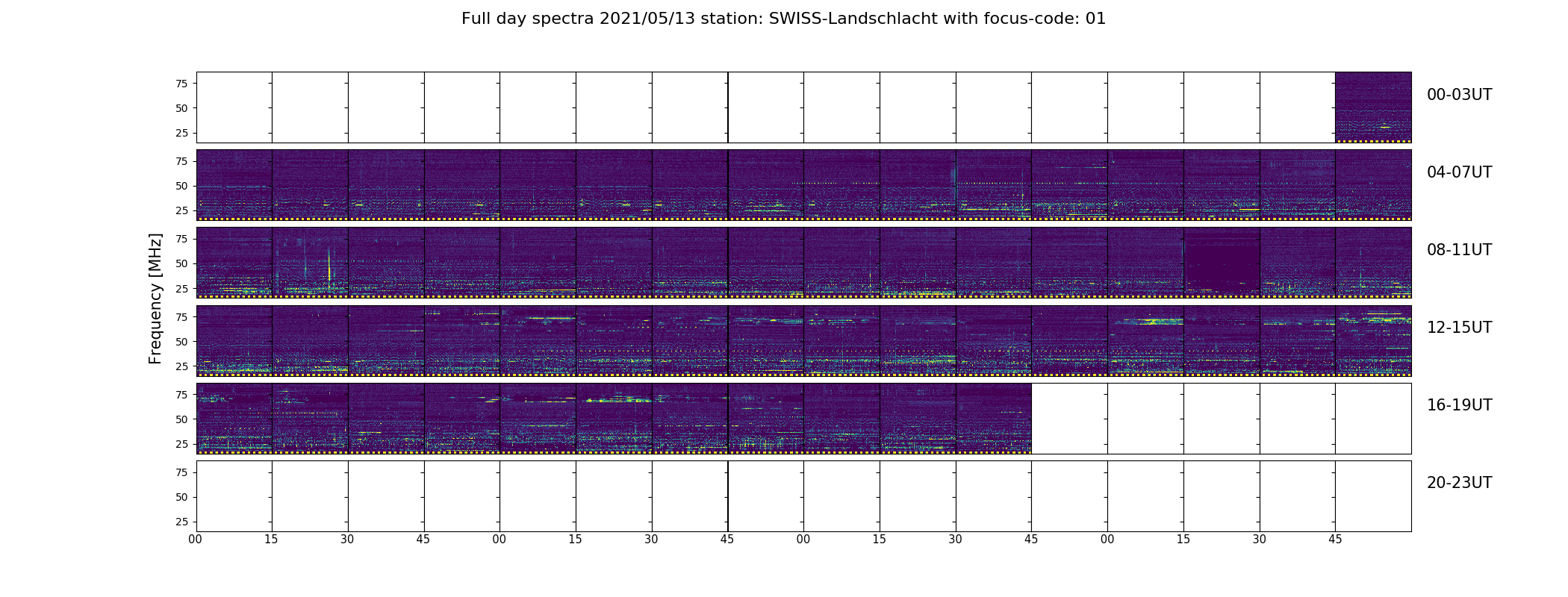1568x597 pixels.
Task: Click the blank dark-purple panel in 08-11UT row
Action: point(1222,263)
